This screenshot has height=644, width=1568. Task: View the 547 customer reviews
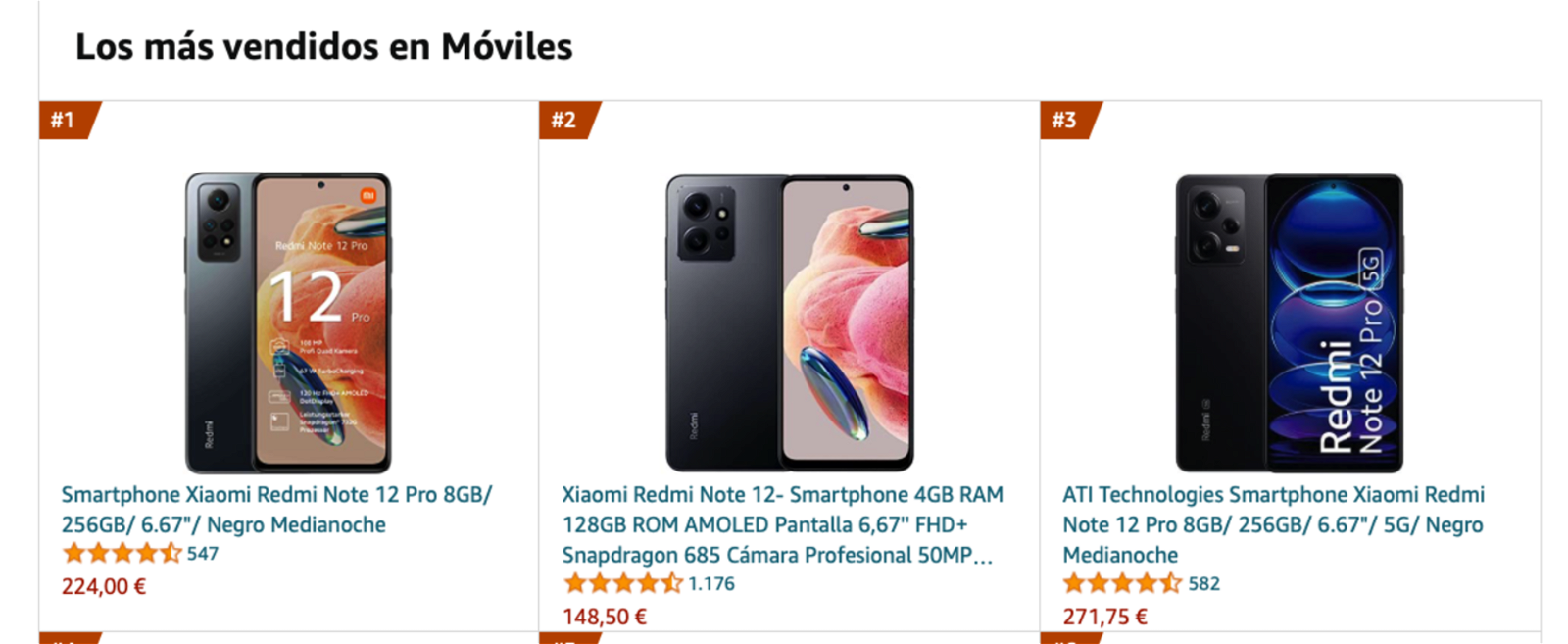(203, 554)
